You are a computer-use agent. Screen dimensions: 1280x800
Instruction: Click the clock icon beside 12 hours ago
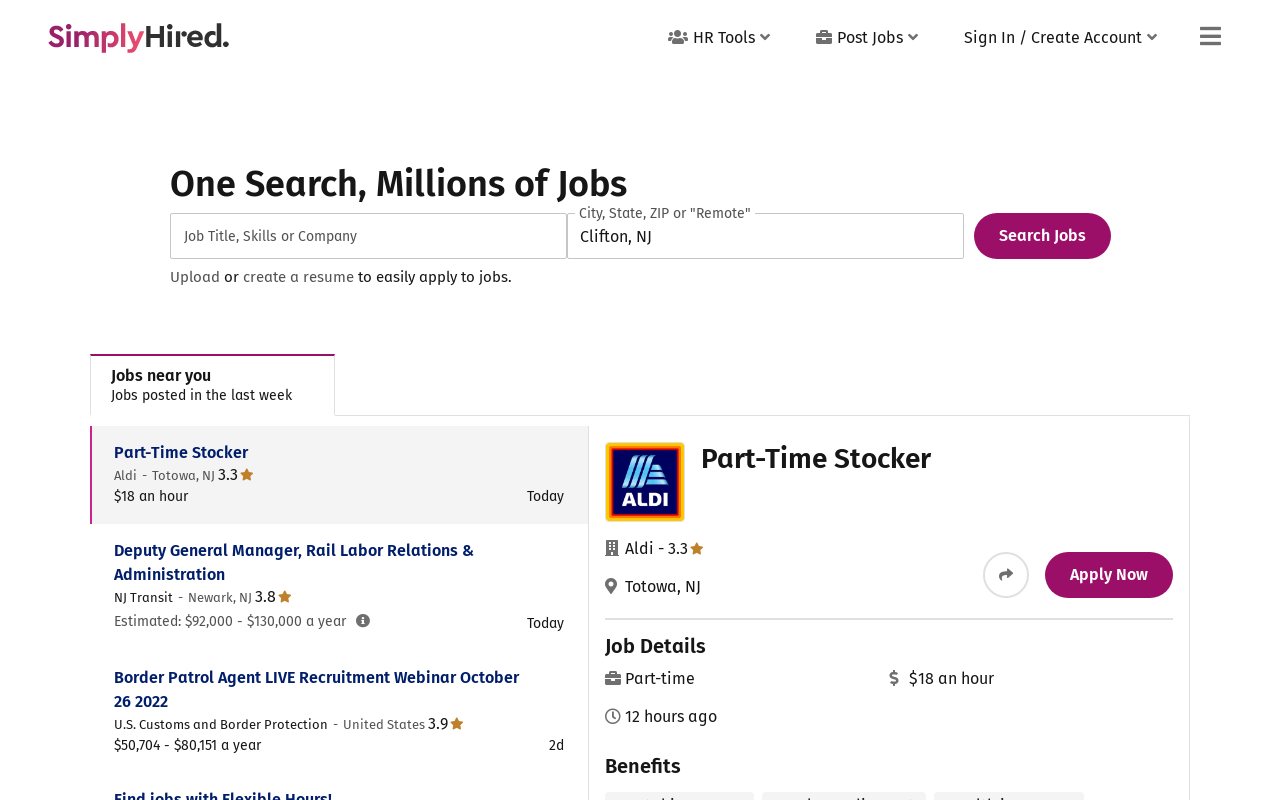tap(613, 716)
